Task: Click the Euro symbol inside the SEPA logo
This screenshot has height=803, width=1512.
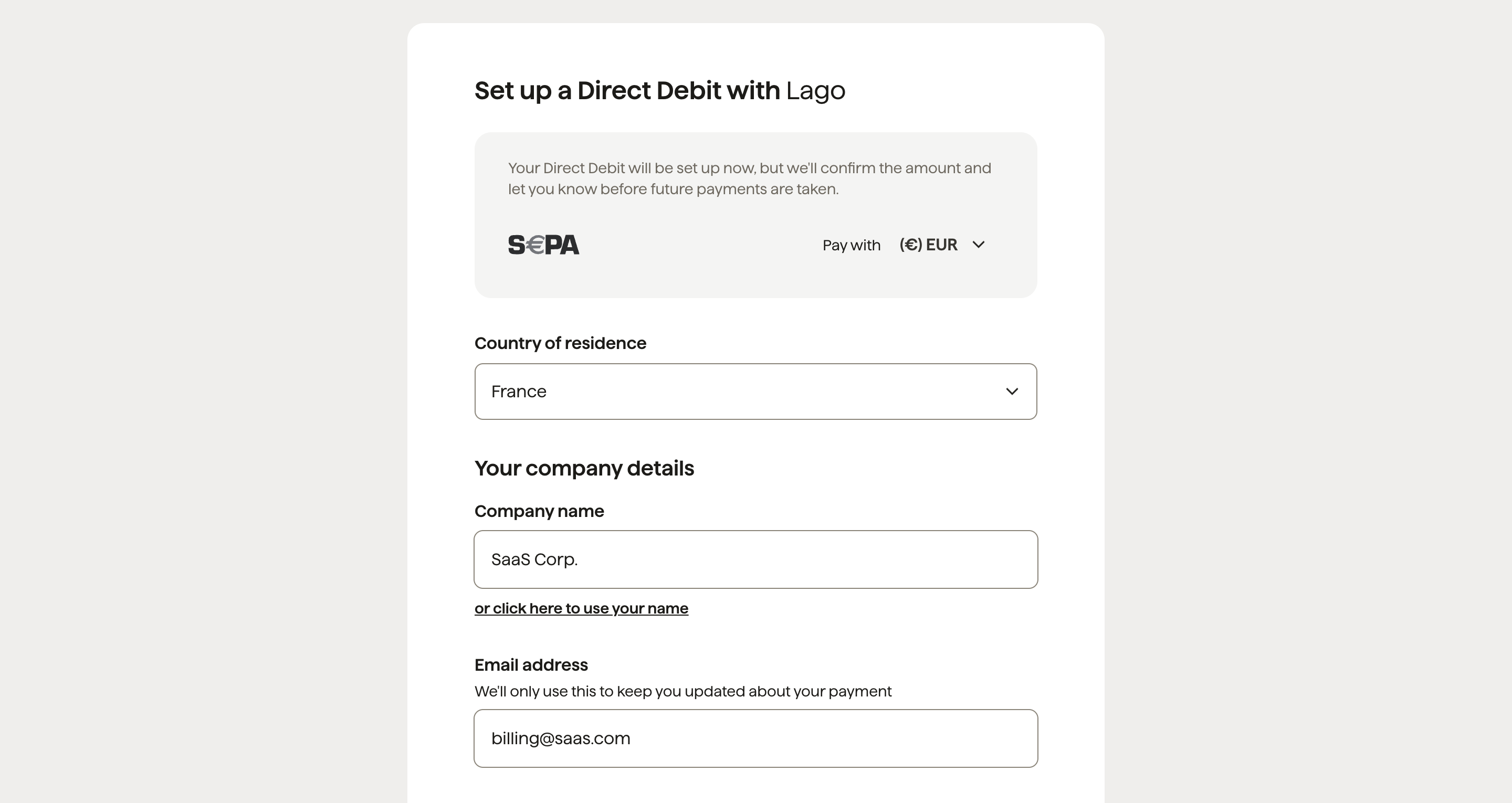Action: pyautogui.click(x=535, y=245)
